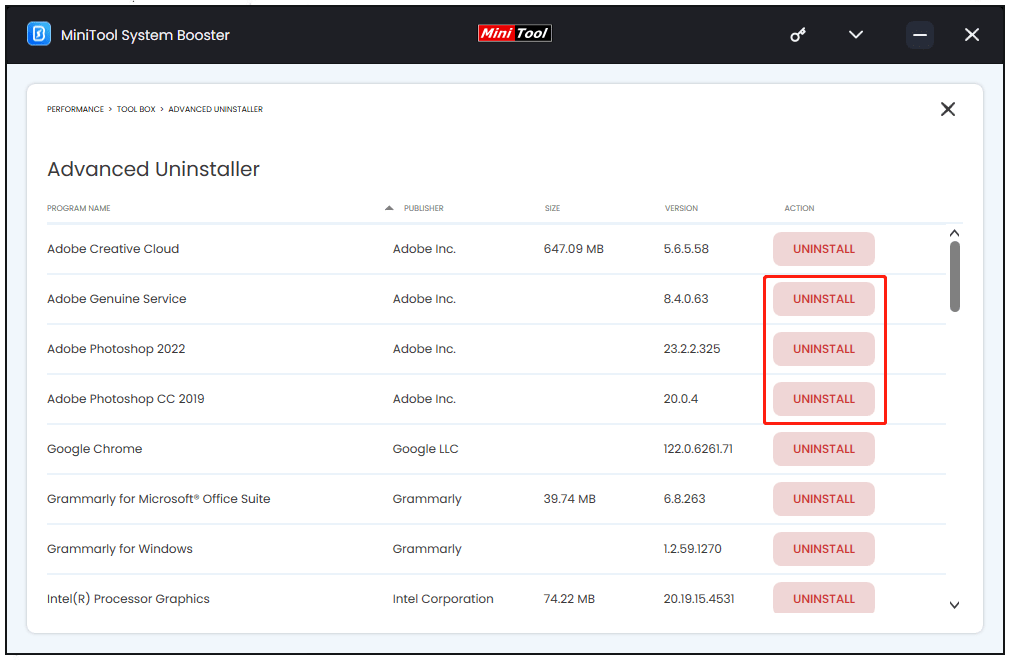Screen dimensions: 1011x660
Task: Sort by VERSION column
Action: pyautogui.click(x=682, y=208)
